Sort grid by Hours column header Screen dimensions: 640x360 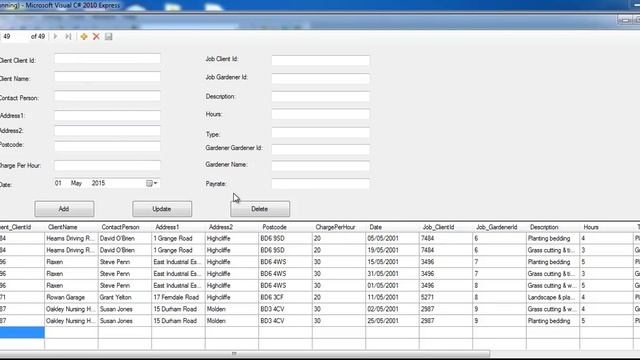(x=606, y=227)
